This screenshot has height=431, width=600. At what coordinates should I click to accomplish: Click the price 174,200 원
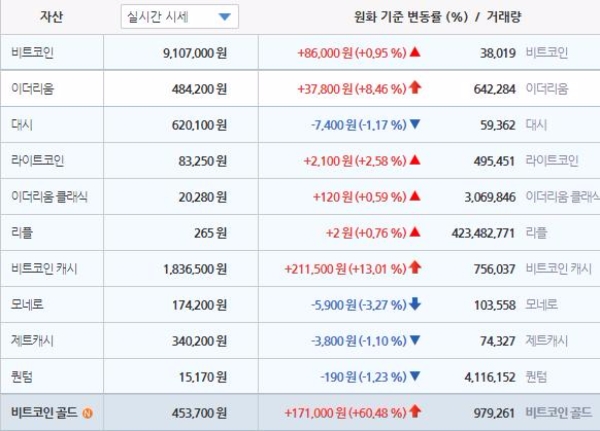point(199,305)
